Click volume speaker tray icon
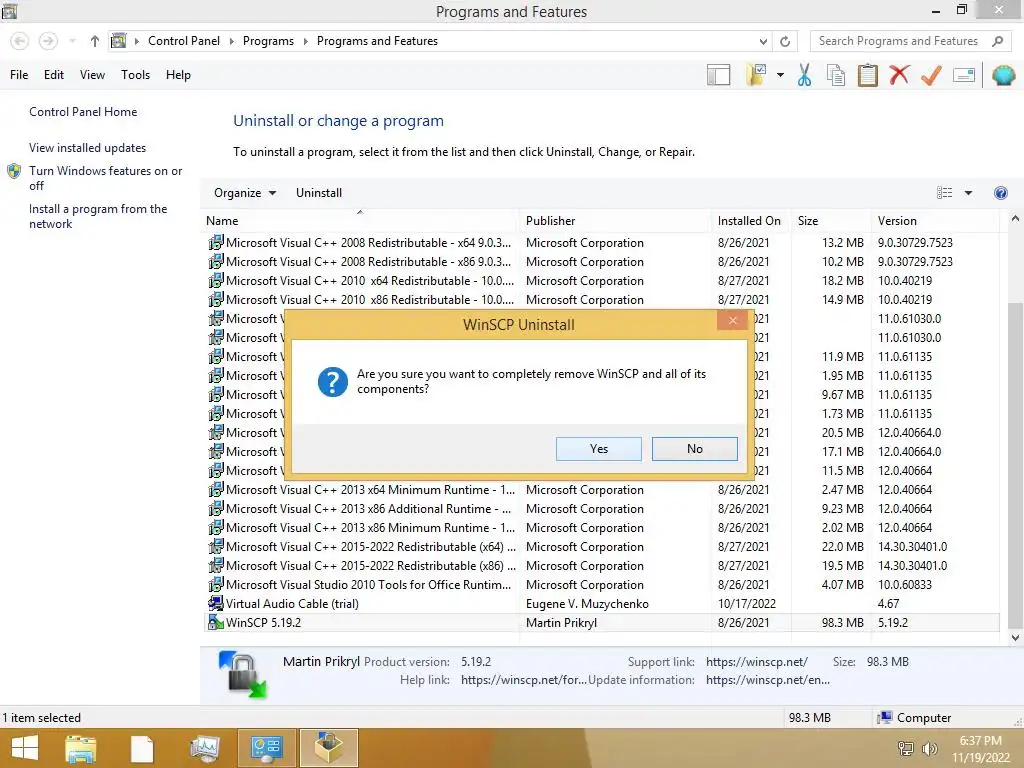1024x768 pixels. 929,748
